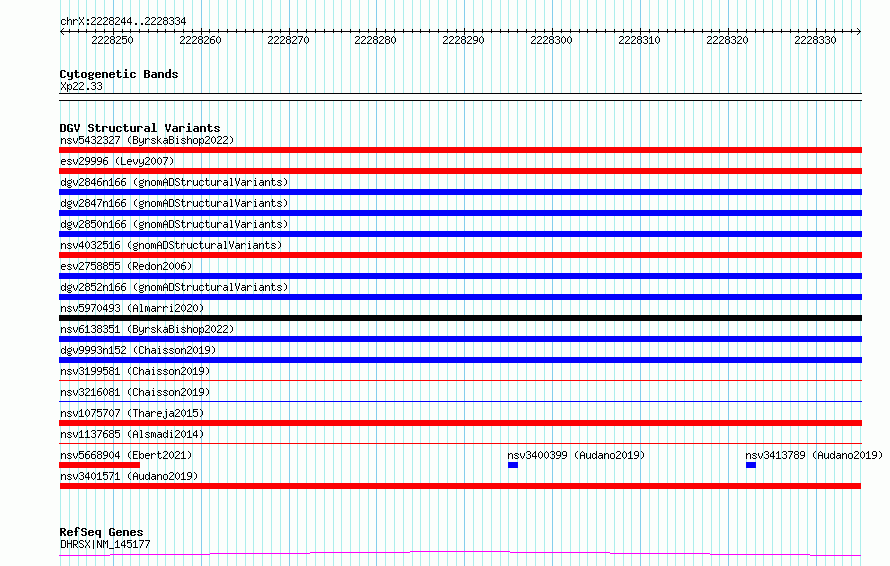This screenshot has width=890, height=566.
Task: Click ruler position 2228270
Action: [288, 40]
